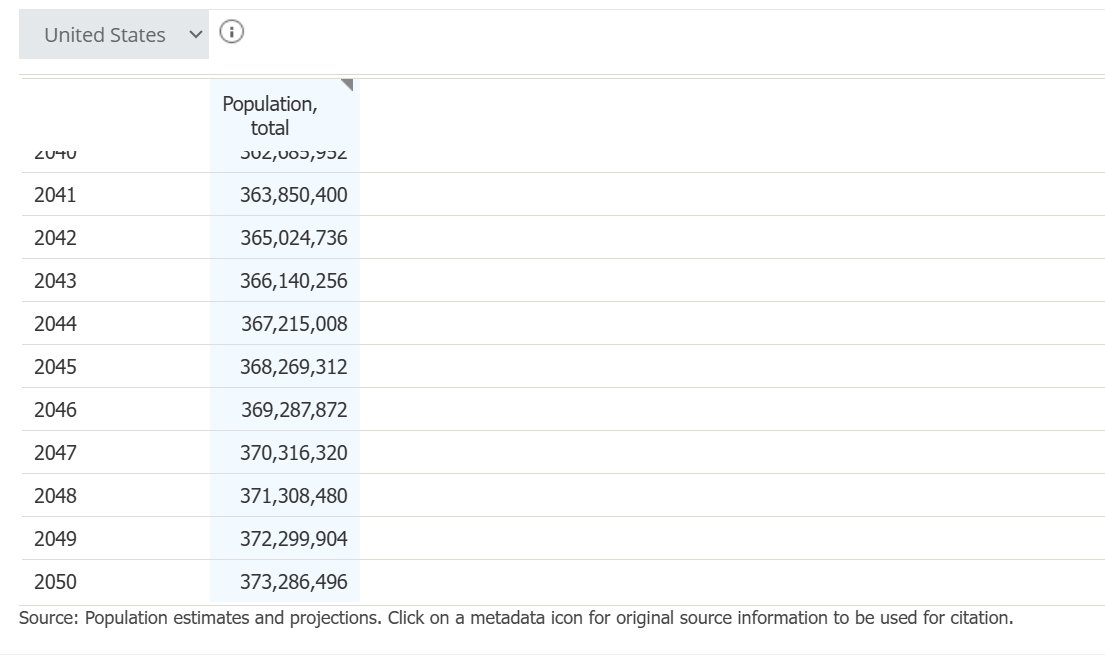Select the 2041 row label
This screenshot has width=1105, height=661.
click(x=55, y=194)
